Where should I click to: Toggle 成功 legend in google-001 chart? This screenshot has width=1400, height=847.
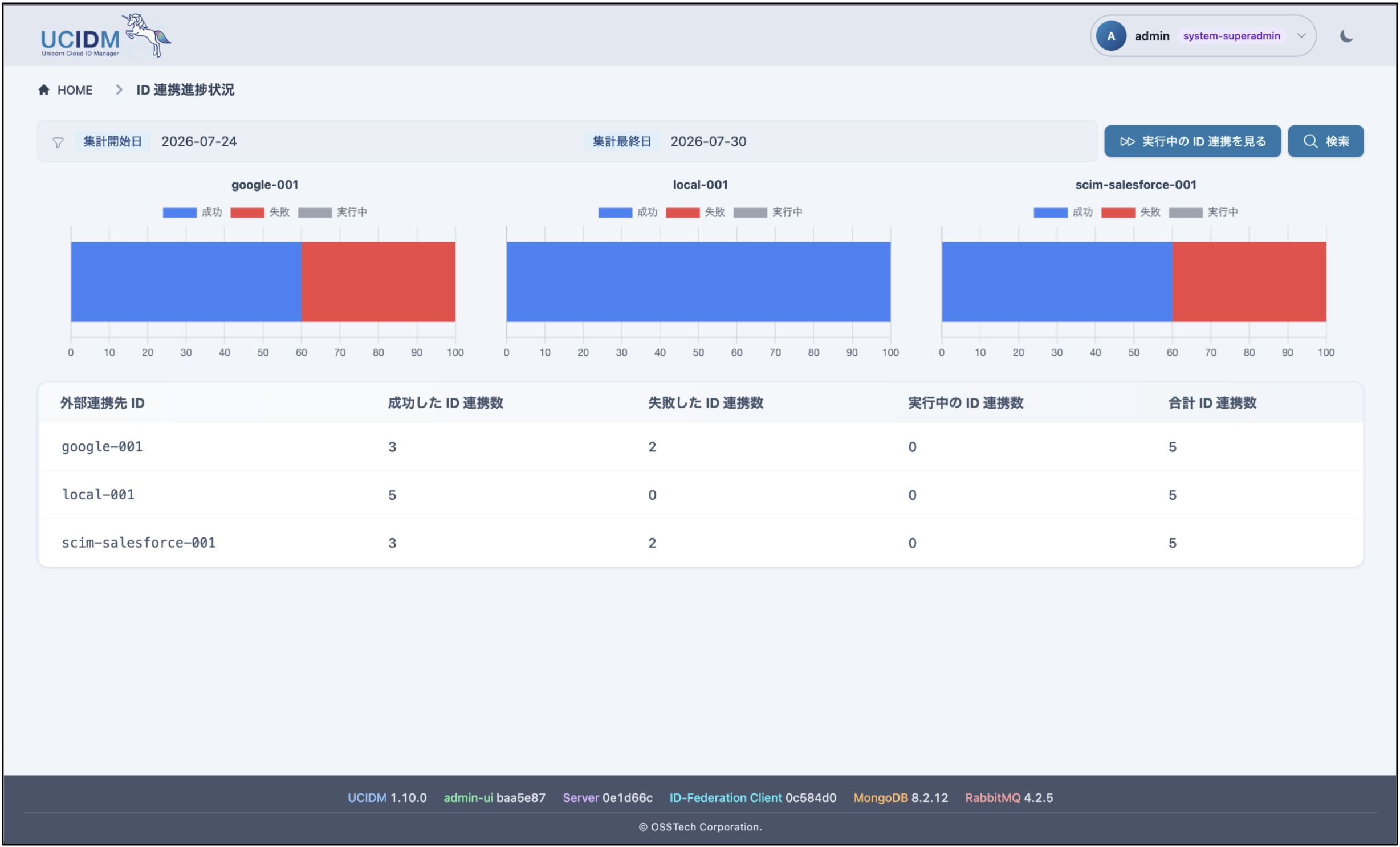tap(193, 212)
